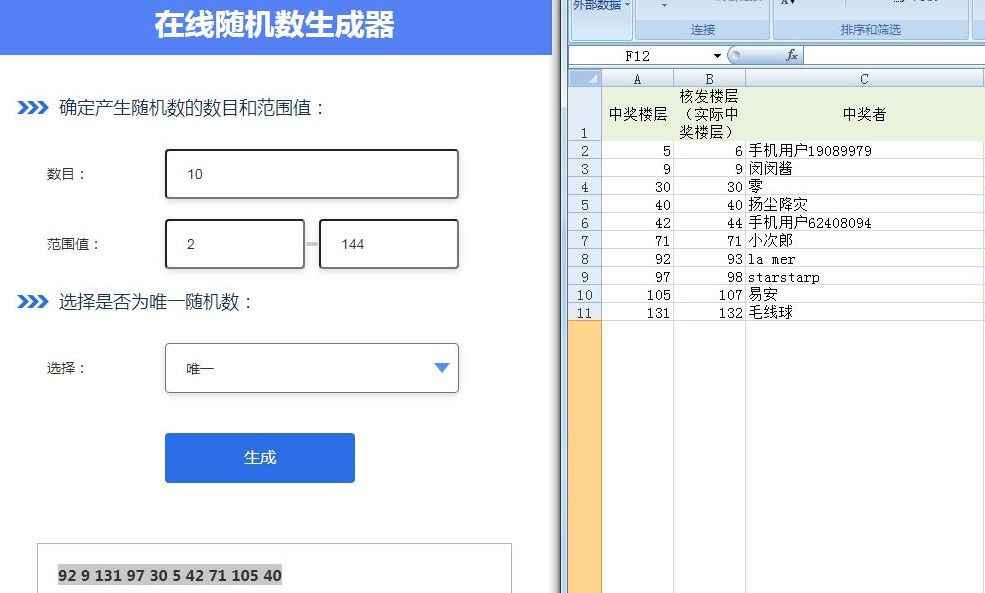Click the 生成 generate button
985x593 pixels.
coord(259,457)
